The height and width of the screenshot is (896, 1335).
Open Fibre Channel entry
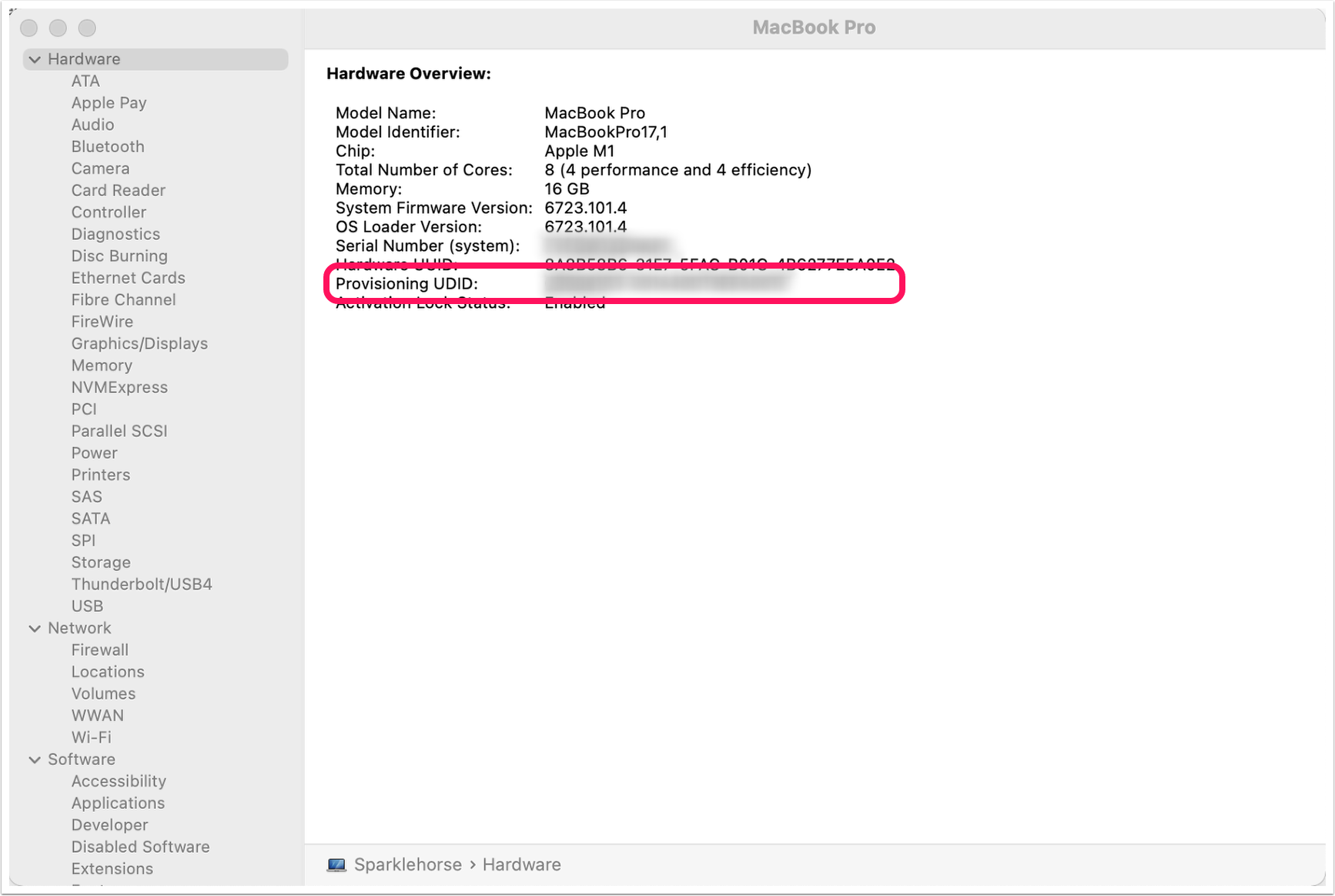pyautogui.click(x=123, y=299)
